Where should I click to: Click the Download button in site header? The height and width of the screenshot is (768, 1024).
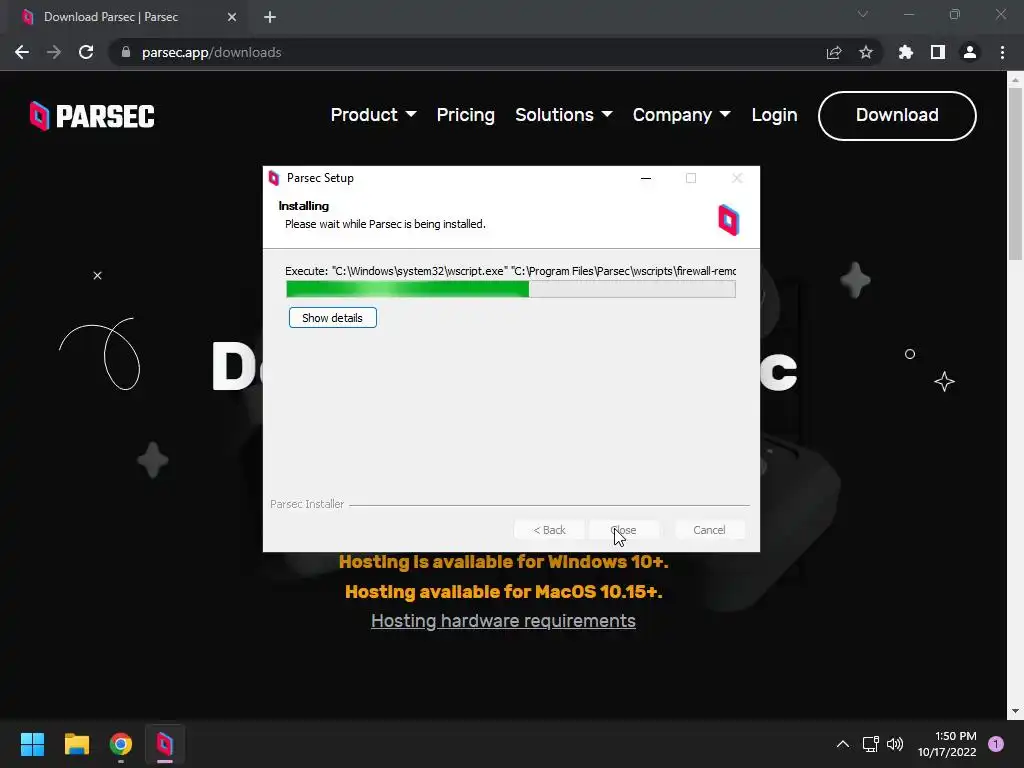[x=897, y=116]
